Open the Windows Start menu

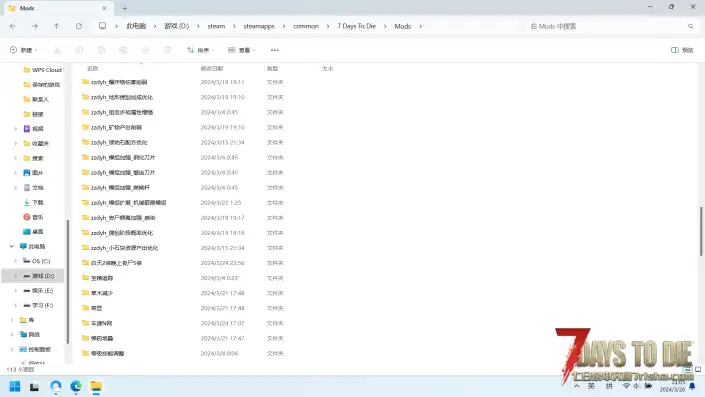point(15,386)
